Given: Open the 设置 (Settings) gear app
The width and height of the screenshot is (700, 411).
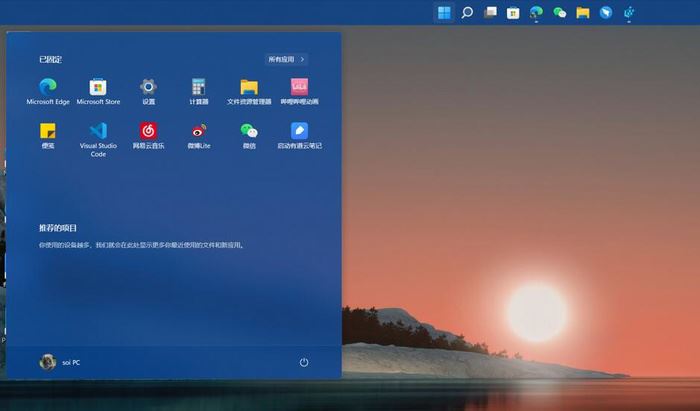Looking at the screenshot, I should coord(148,88).
